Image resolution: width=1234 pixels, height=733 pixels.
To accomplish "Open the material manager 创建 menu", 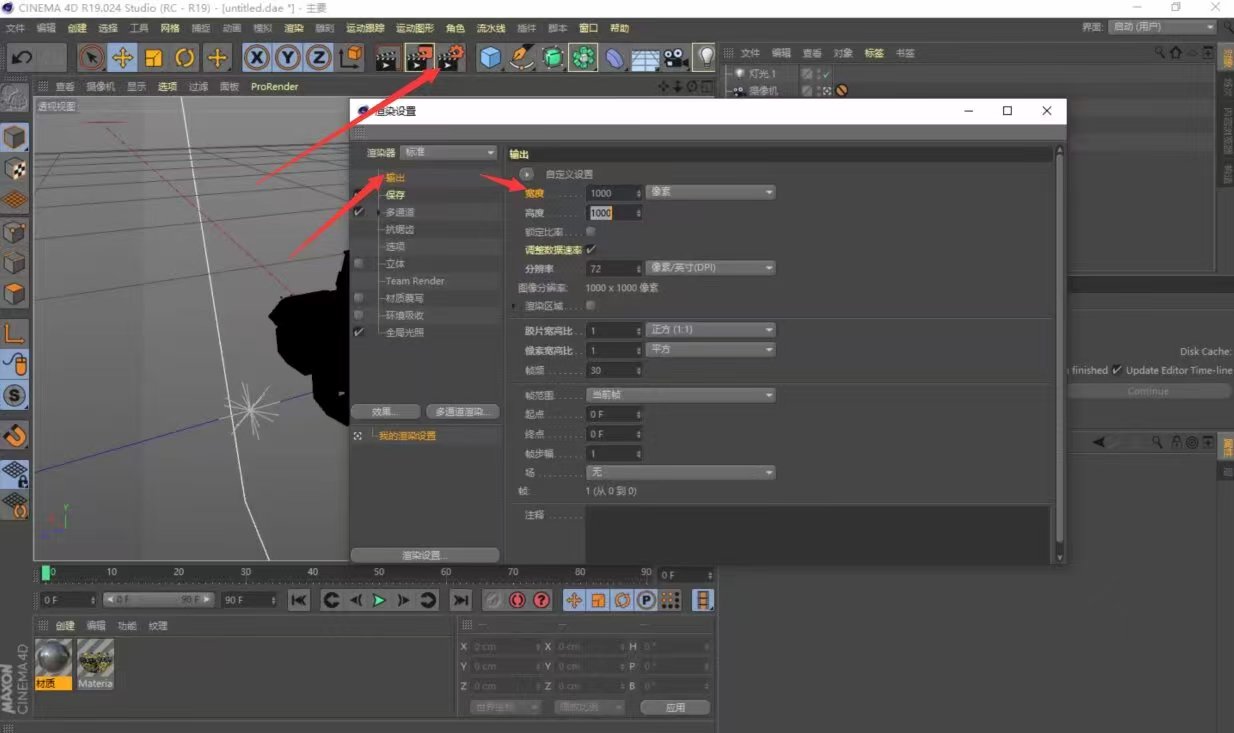I will click(65, 626).
